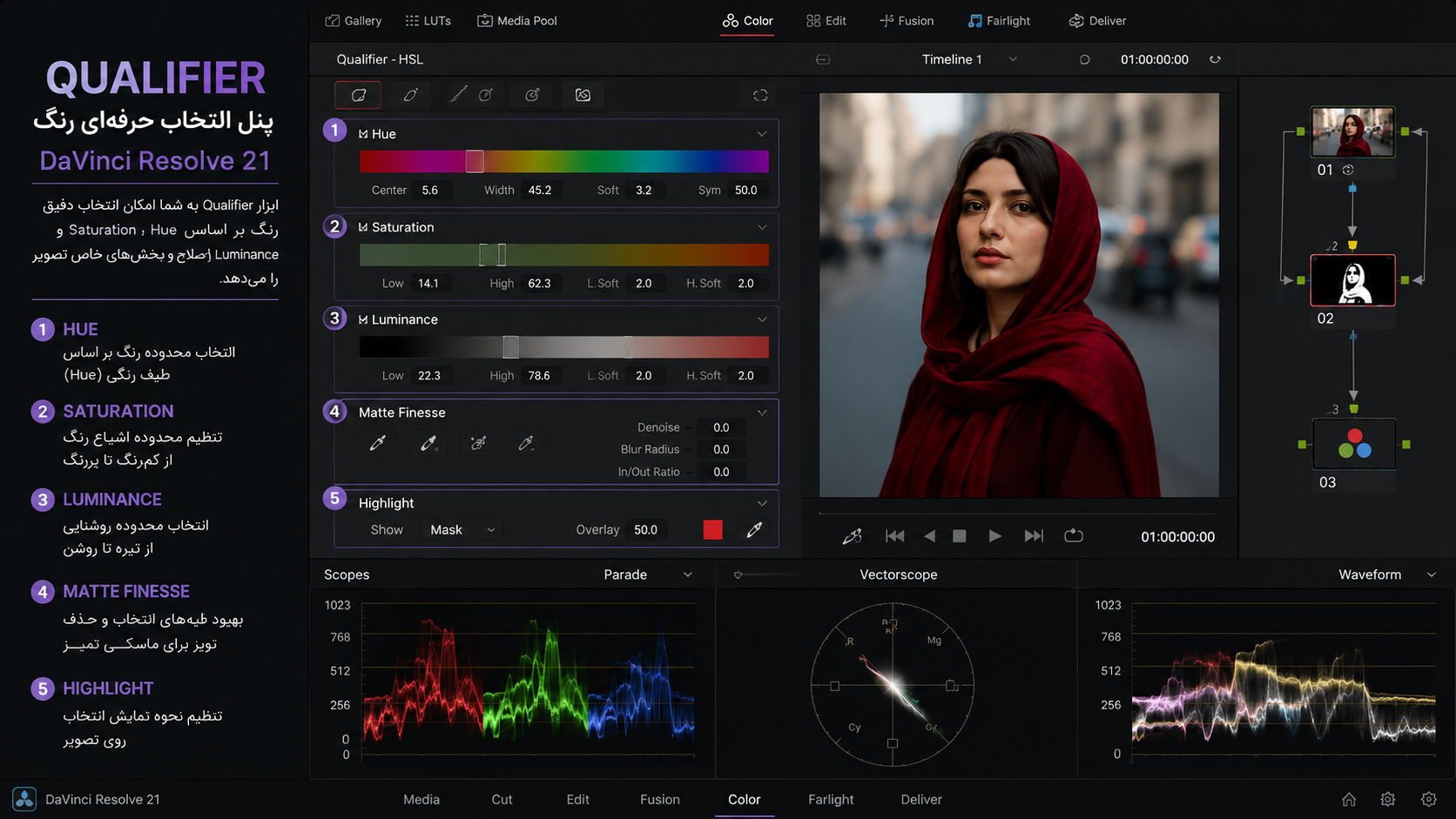The image size is (1456, 819).
Task: Click the Vectorscope zoom slider
Action: tap(765, 574)
